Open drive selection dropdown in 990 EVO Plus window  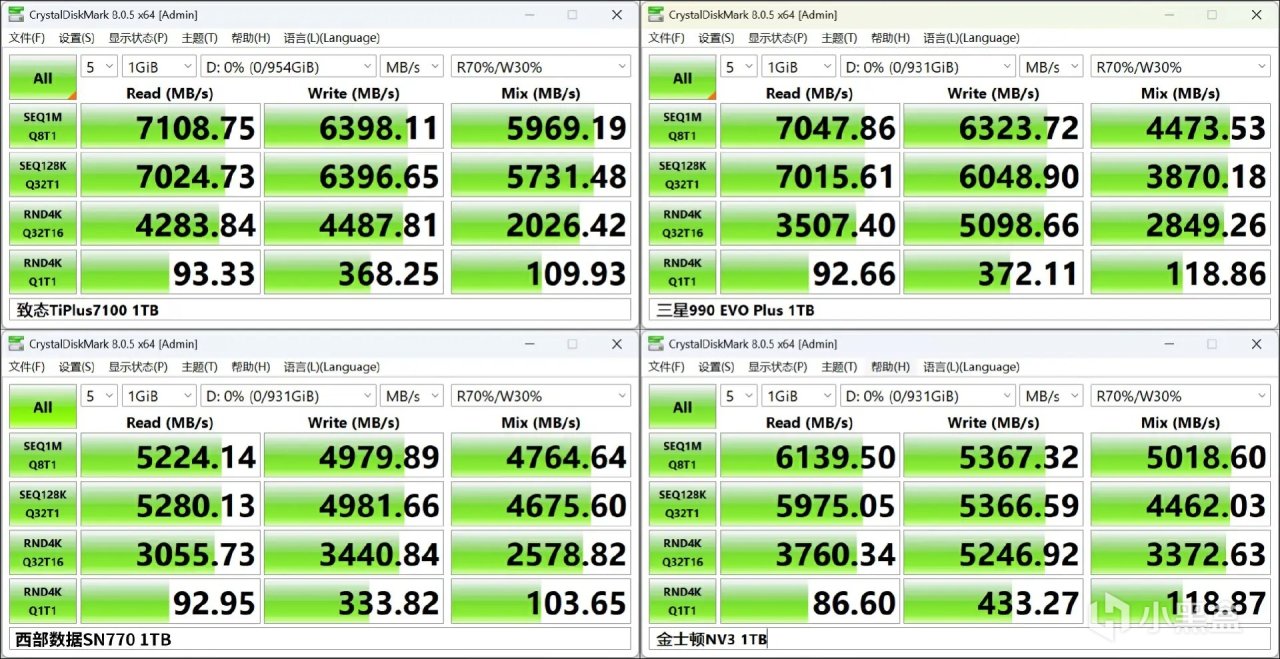point(928,67)
